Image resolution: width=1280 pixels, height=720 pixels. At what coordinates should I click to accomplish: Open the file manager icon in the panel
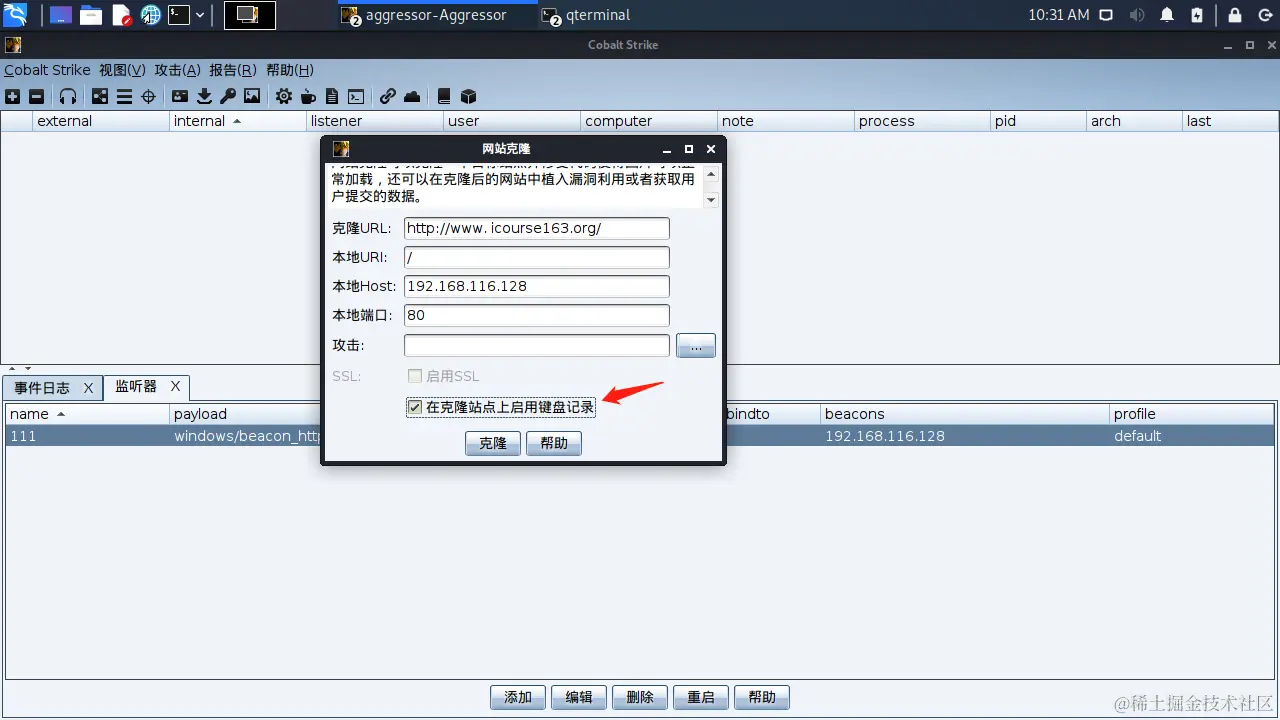(91, 15)
